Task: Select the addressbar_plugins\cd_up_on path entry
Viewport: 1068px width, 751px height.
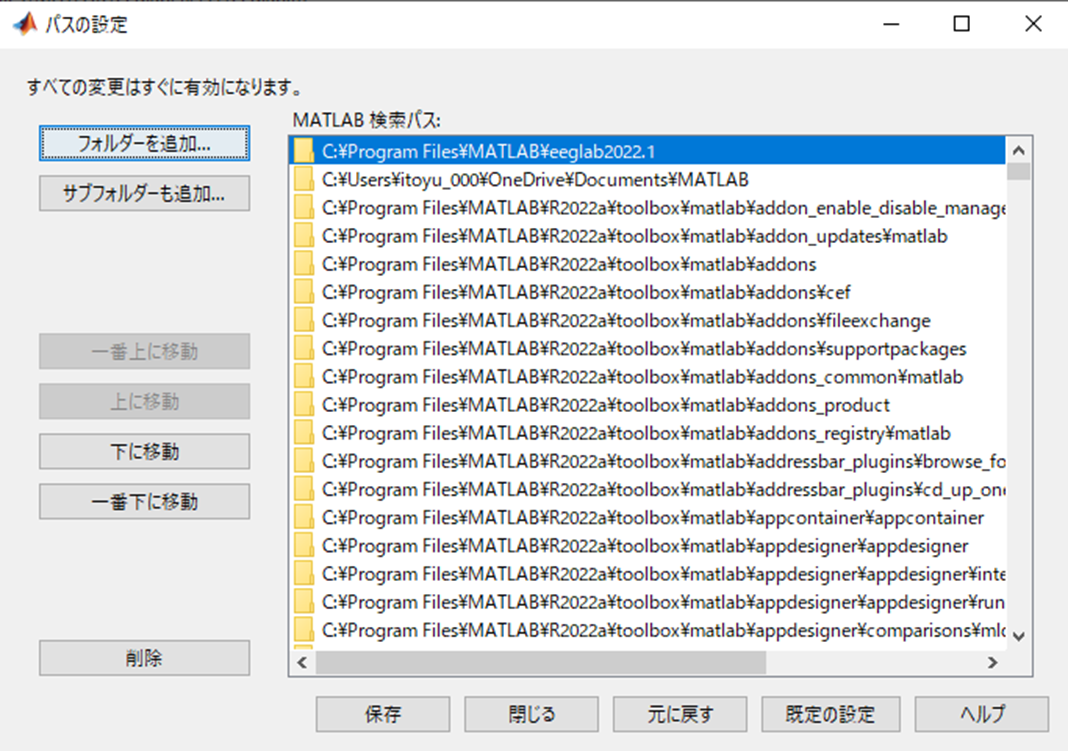Action: coord(648,490)
